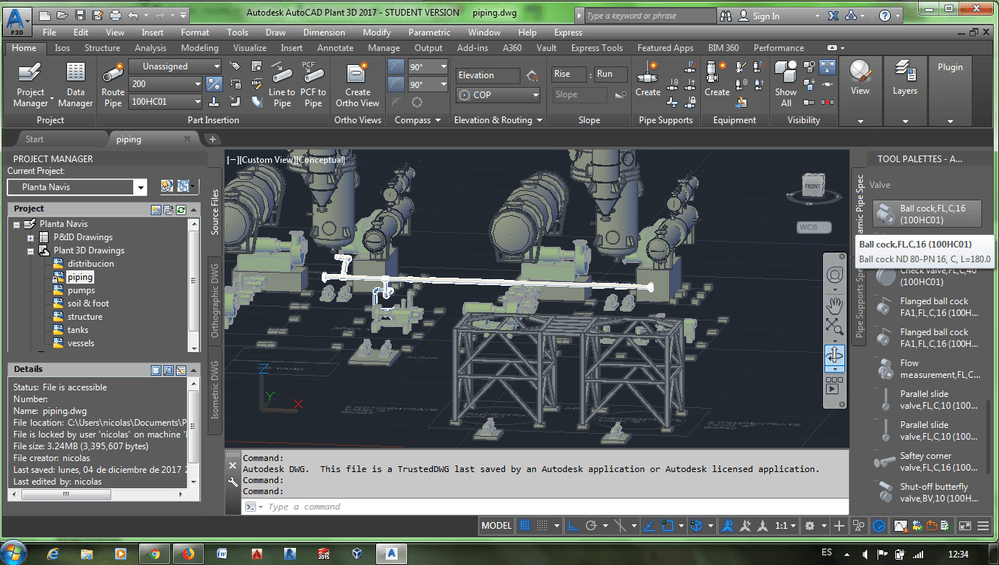Toggle the MODEL space button

(497, 525)
